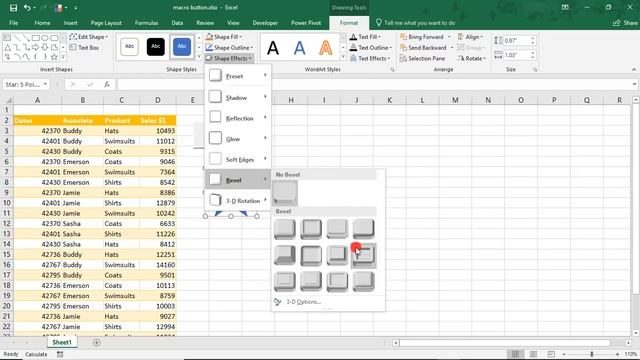Switch to the Insert tab
640x360 pixels.
tap(70, 23)
